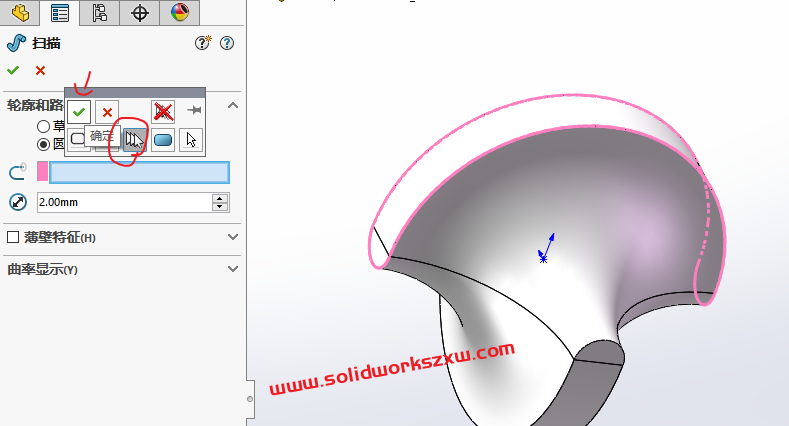Activate the blue path selection box
Image resolution: width=789 pixels, height=426 pixels.
[x=139, y=172]
